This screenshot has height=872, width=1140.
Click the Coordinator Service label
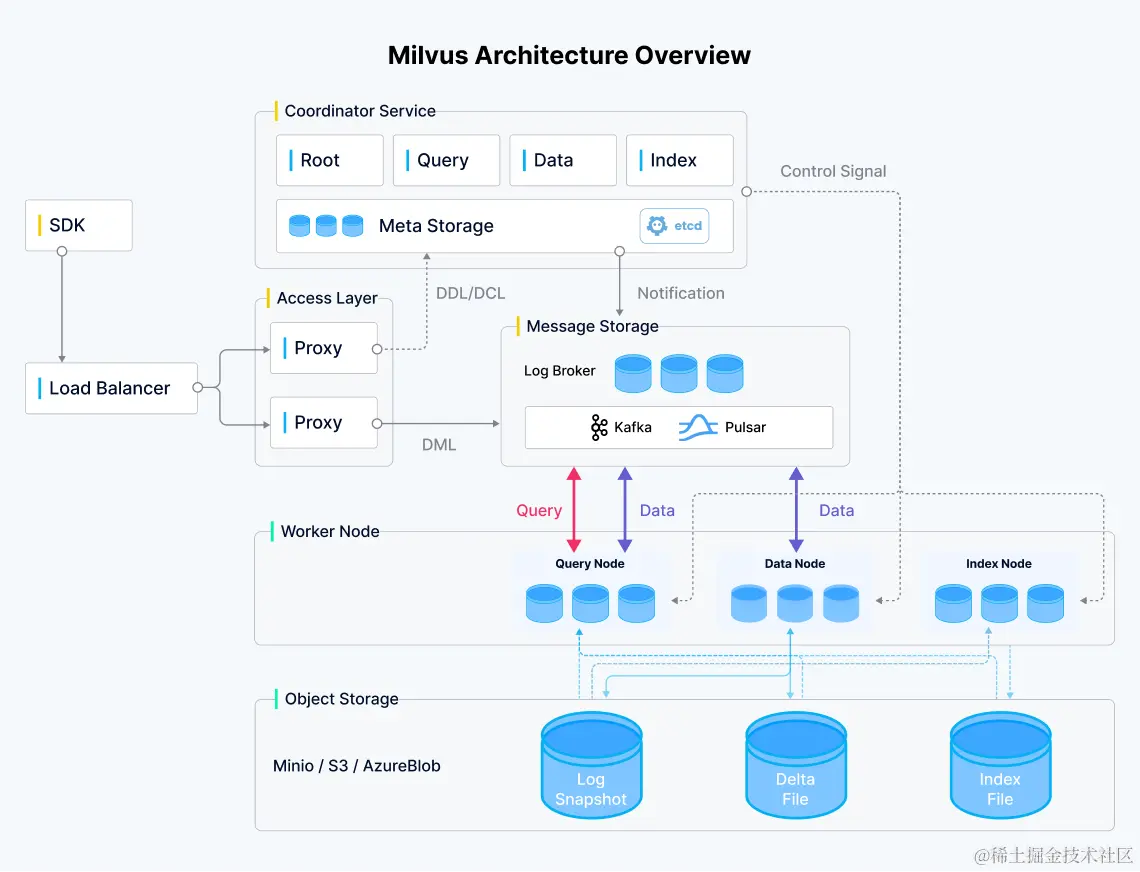tap(360, 111)
